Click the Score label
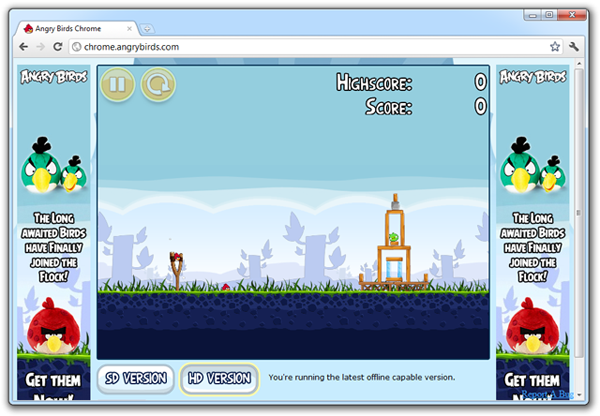The width and height of the screenshot is (600, 416). (388, 106)
